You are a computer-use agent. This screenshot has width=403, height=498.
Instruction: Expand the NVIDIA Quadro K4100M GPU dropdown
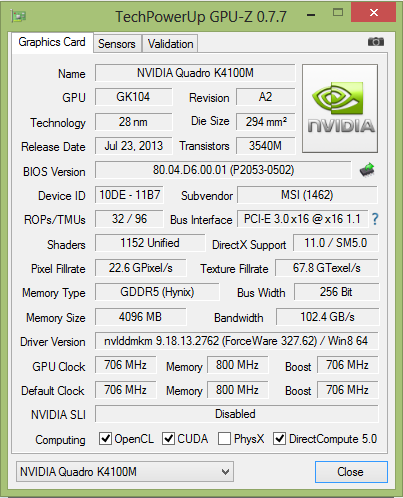(125, 472)
